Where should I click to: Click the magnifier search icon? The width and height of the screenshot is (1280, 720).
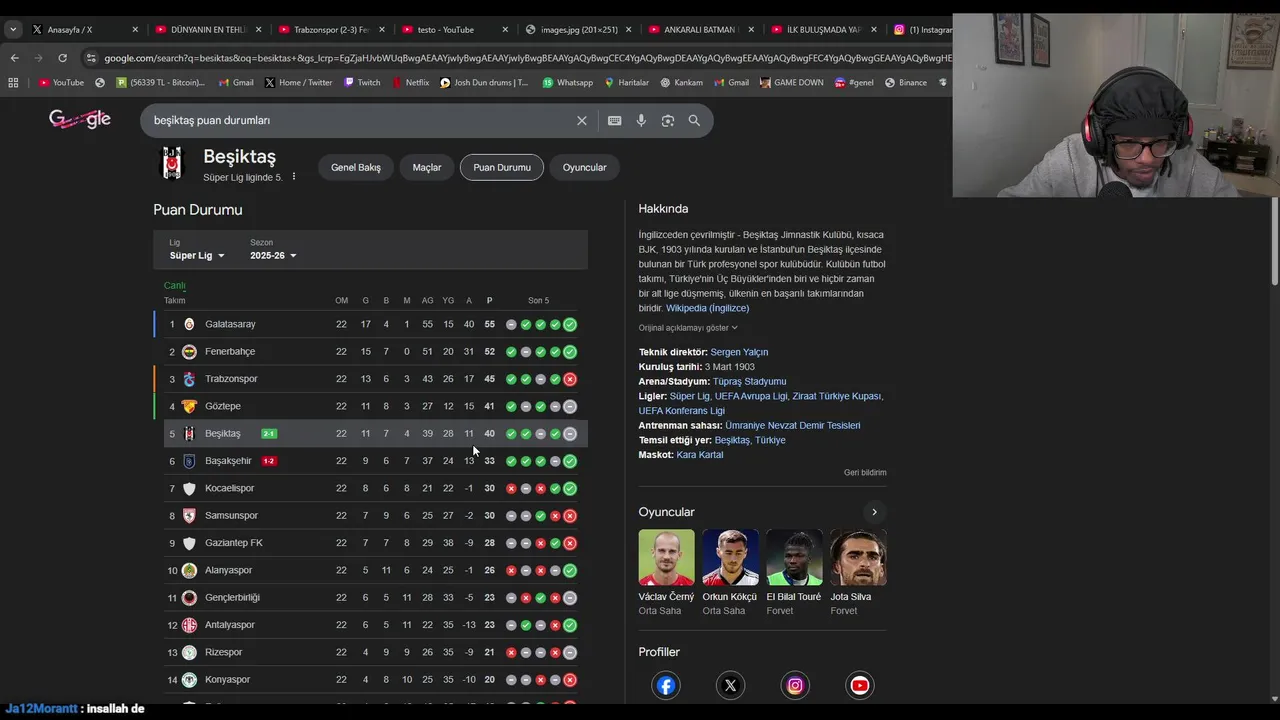pos(694,120)
